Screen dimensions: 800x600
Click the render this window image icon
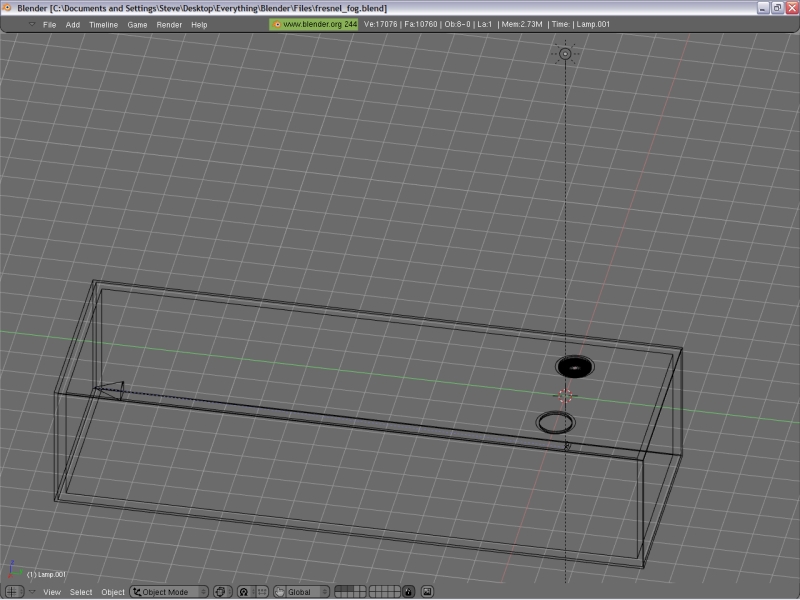(427, 592)
